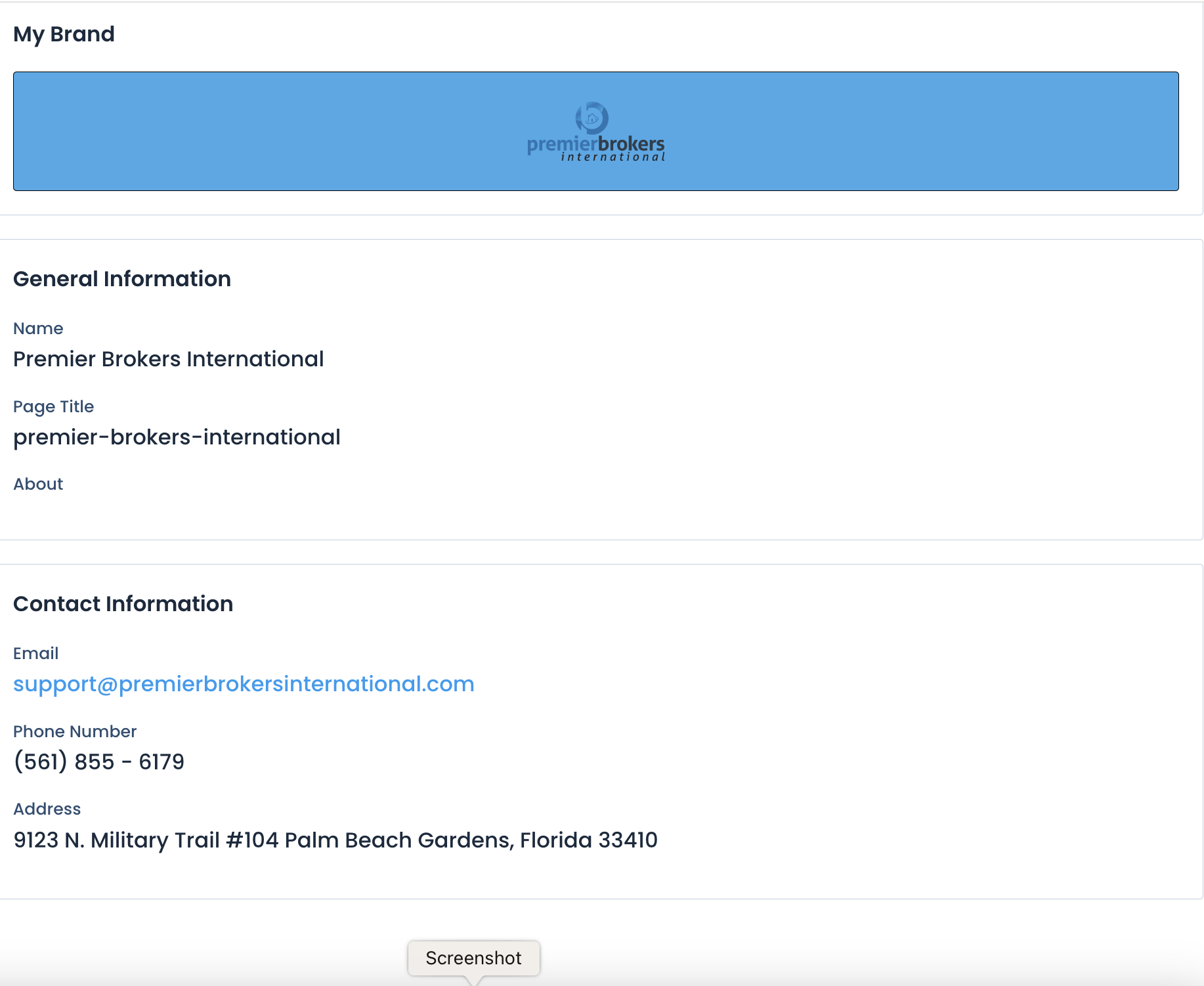Select the Contact Information heading
1204x986 pixels.
coord(123,604)
